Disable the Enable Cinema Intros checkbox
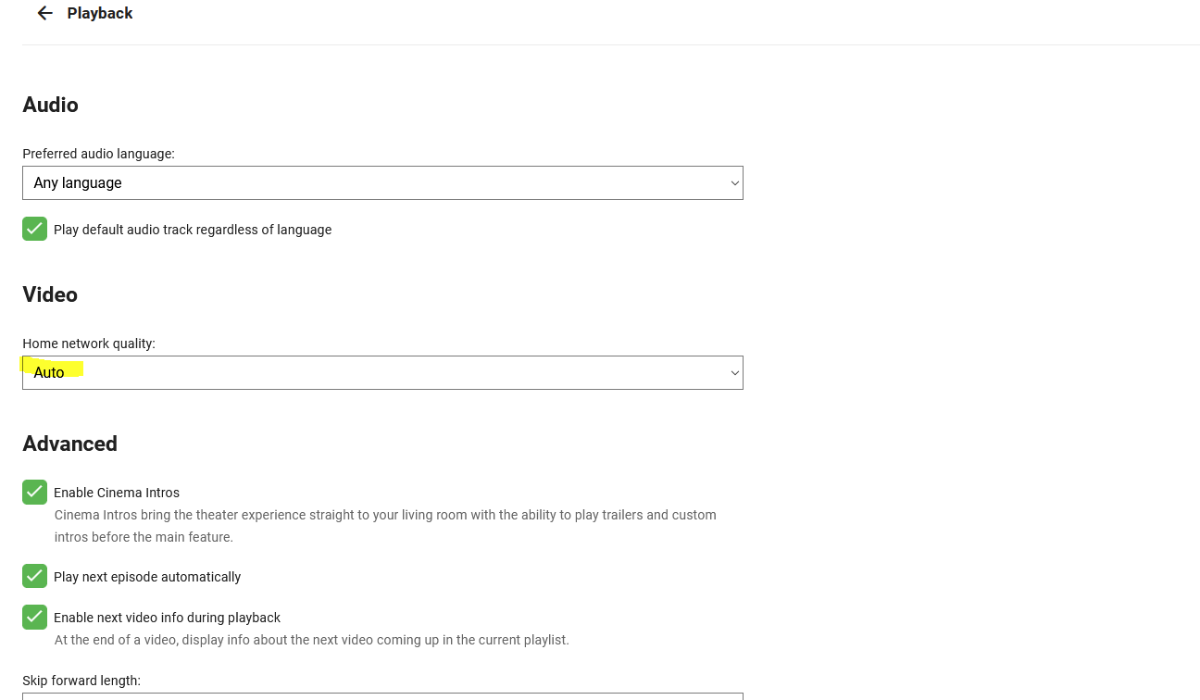The width and height of the screenshot is (1200, 700). pos(35,492)
